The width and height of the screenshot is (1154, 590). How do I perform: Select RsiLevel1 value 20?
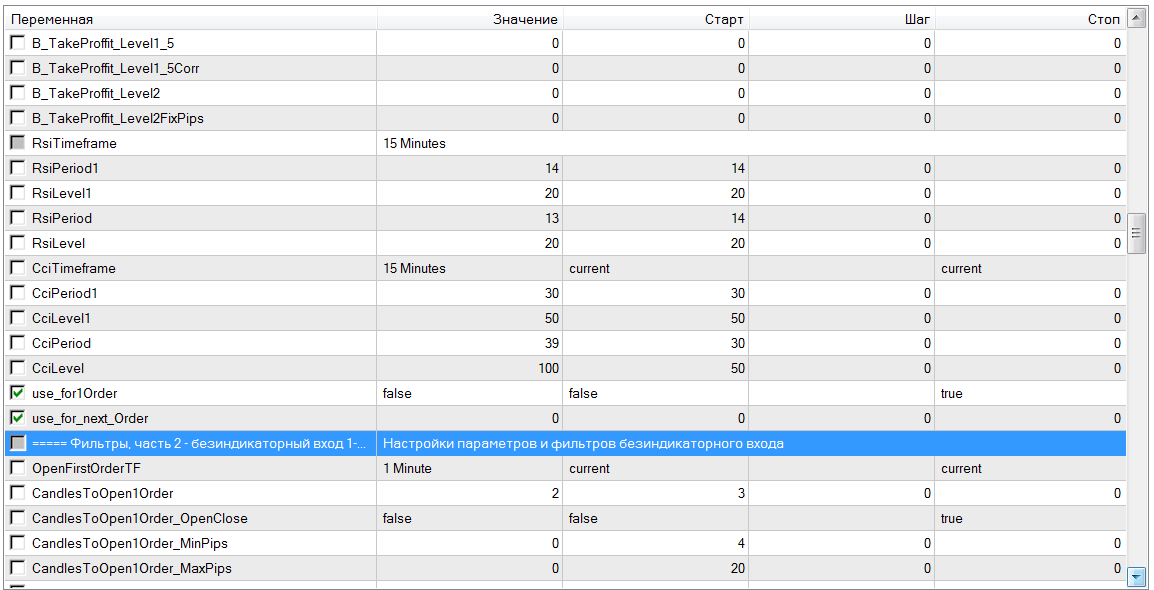pyautogui.click(x=551, y=193)
